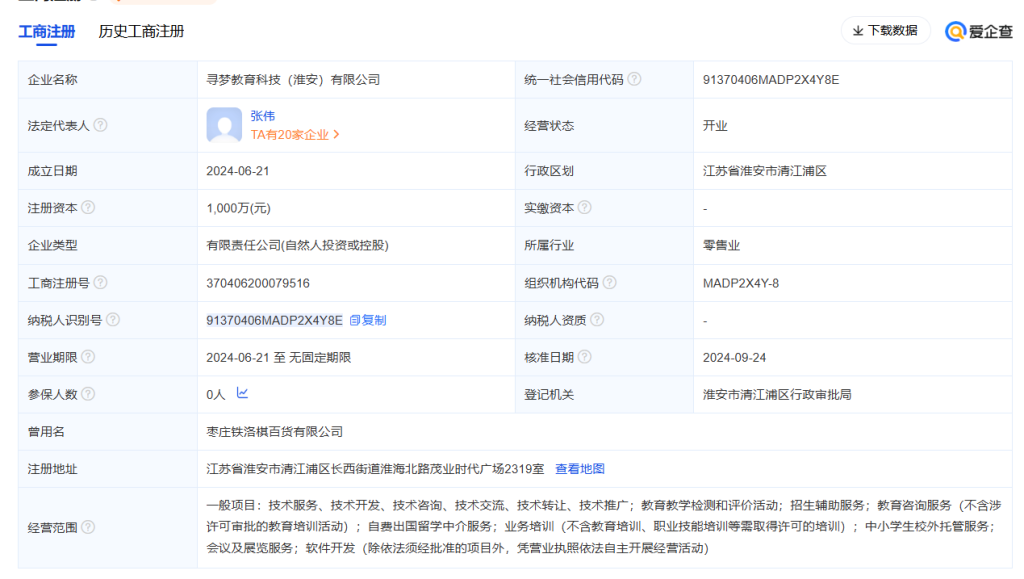Click help icon beside 统一社会信用代码
Viewport: 1024px width, 579px height.
(x=634, y=80)
